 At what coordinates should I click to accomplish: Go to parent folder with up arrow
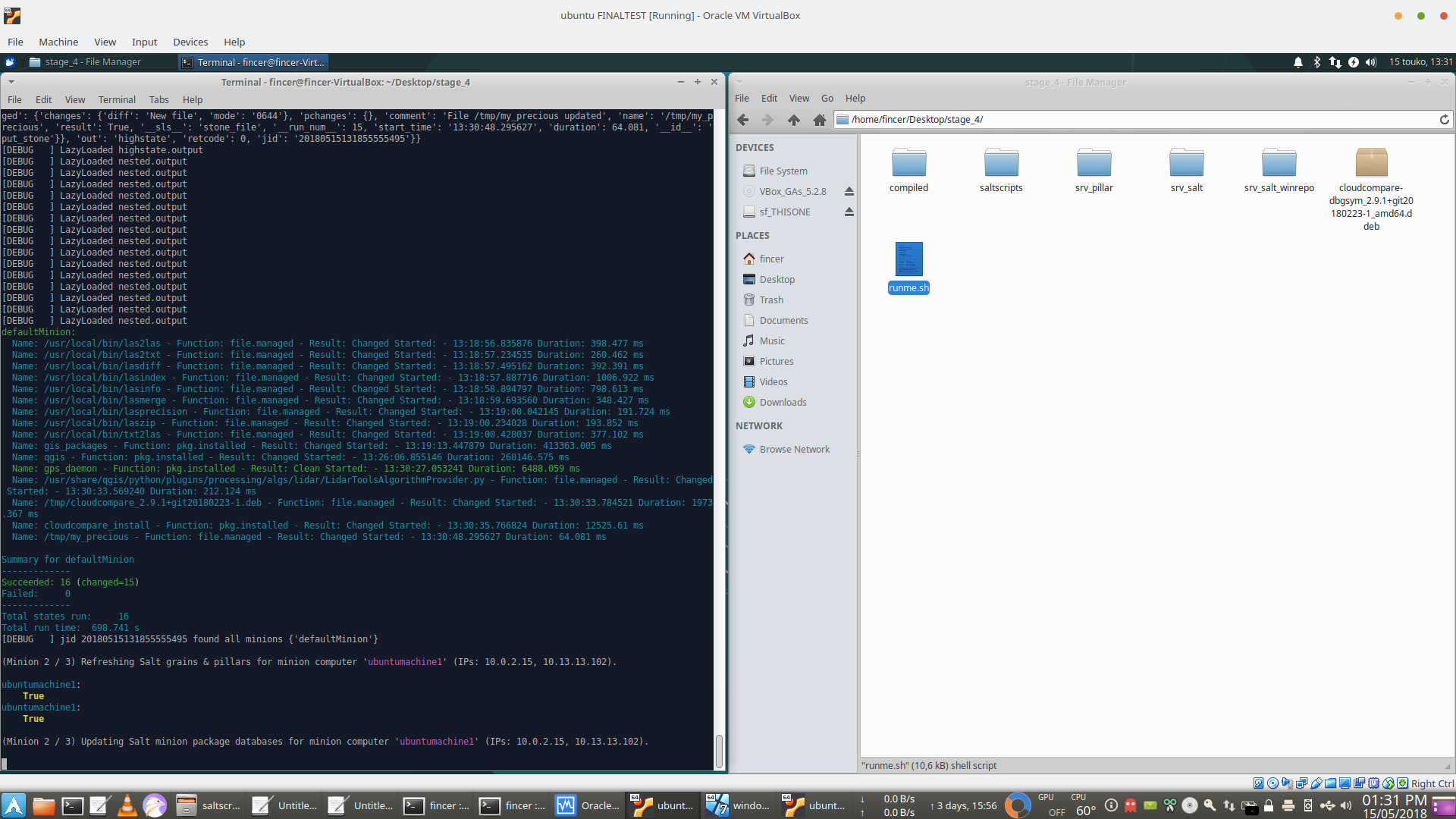793,120
